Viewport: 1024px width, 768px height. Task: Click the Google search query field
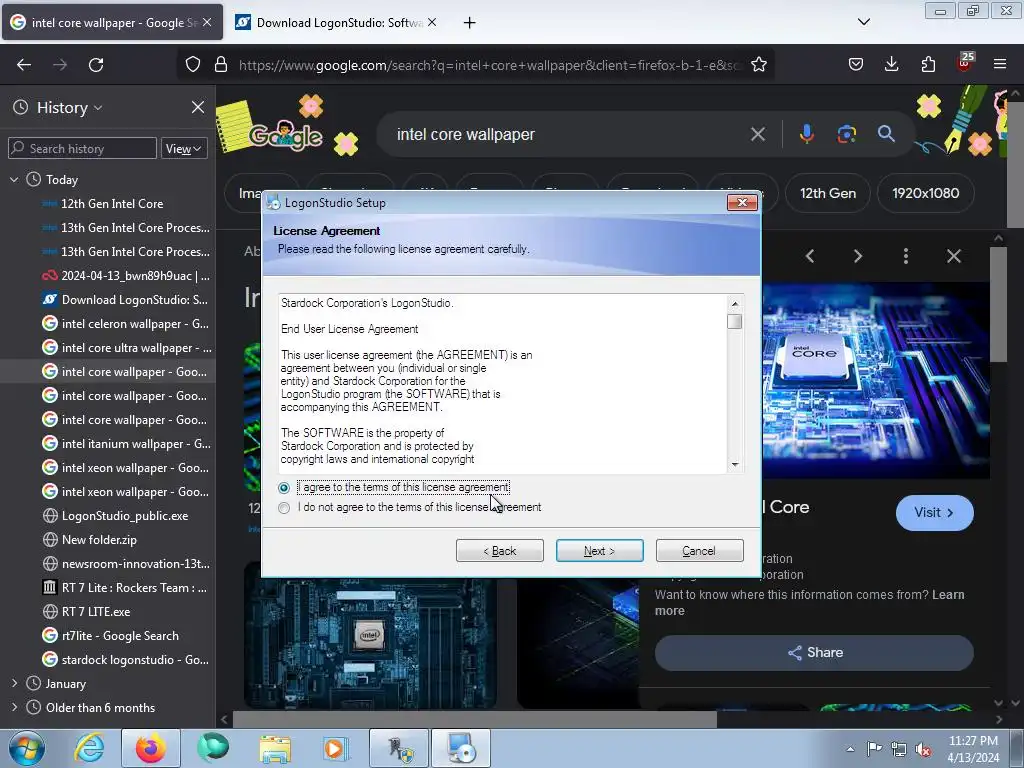pyautogui.click(x=568, y=135)
